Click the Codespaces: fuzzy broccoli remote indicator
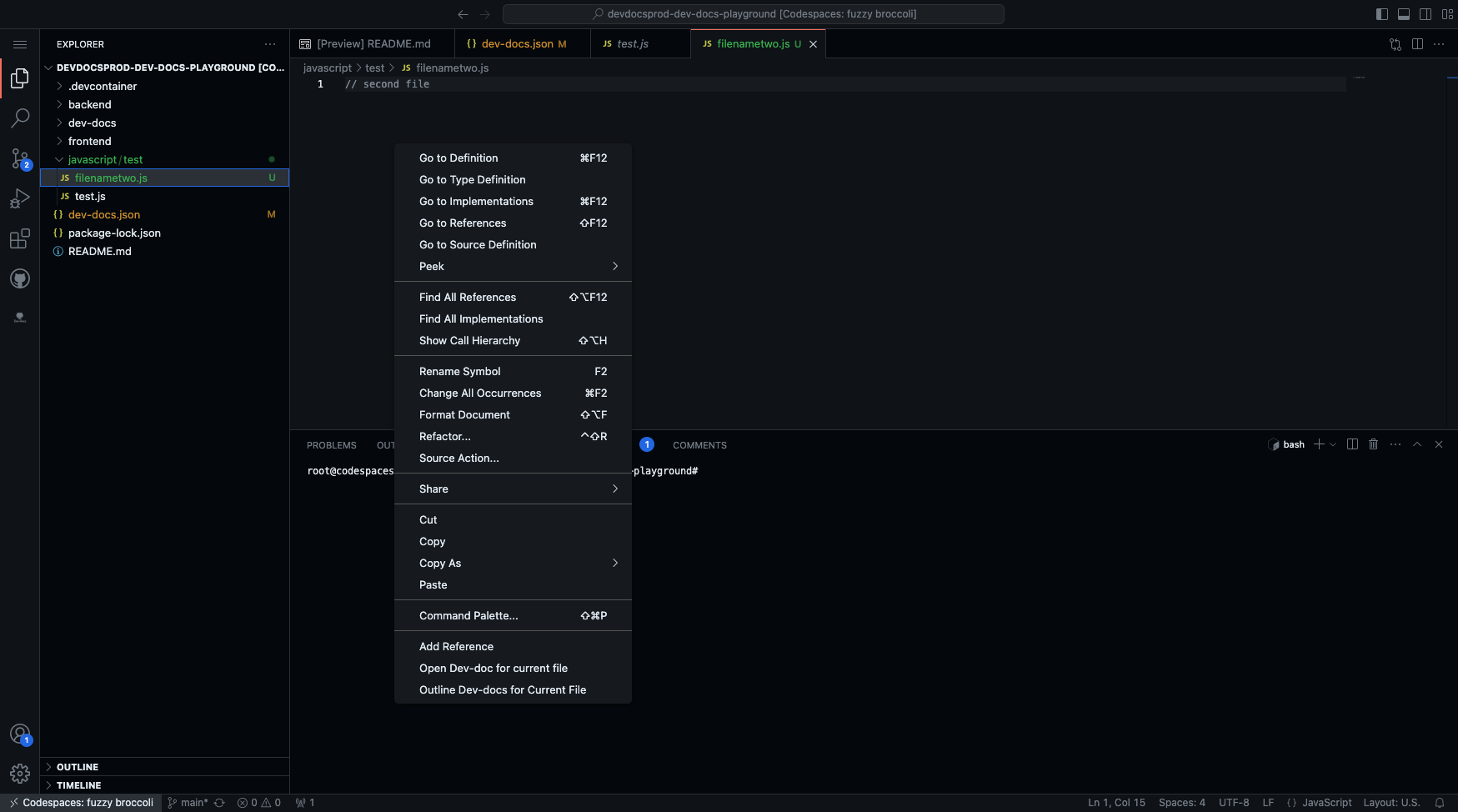This screenshot has width=1458, height=812. click(x=81, y=803)
